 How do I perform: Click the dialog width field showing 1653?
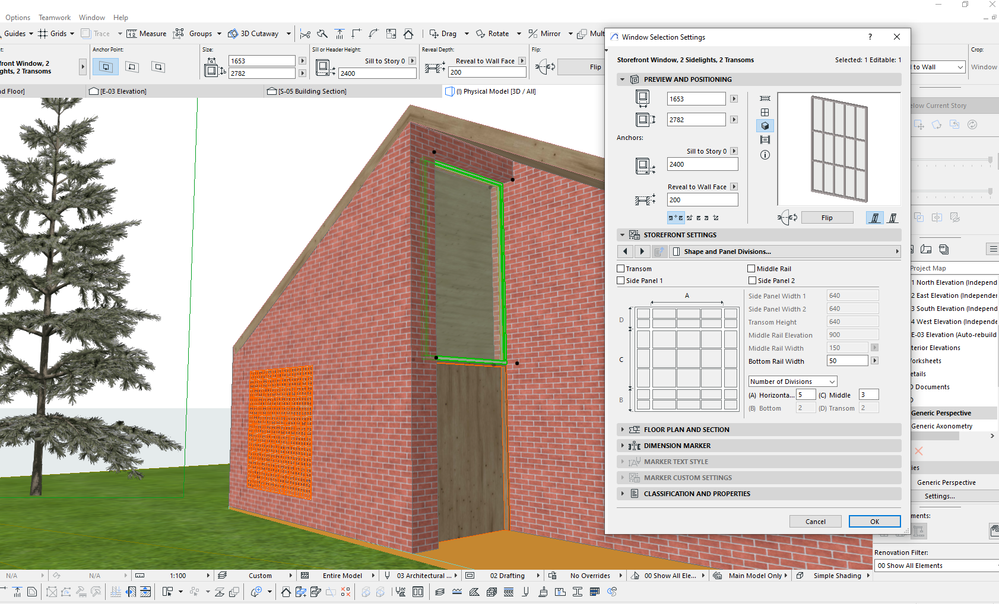[x=696, y=99]
